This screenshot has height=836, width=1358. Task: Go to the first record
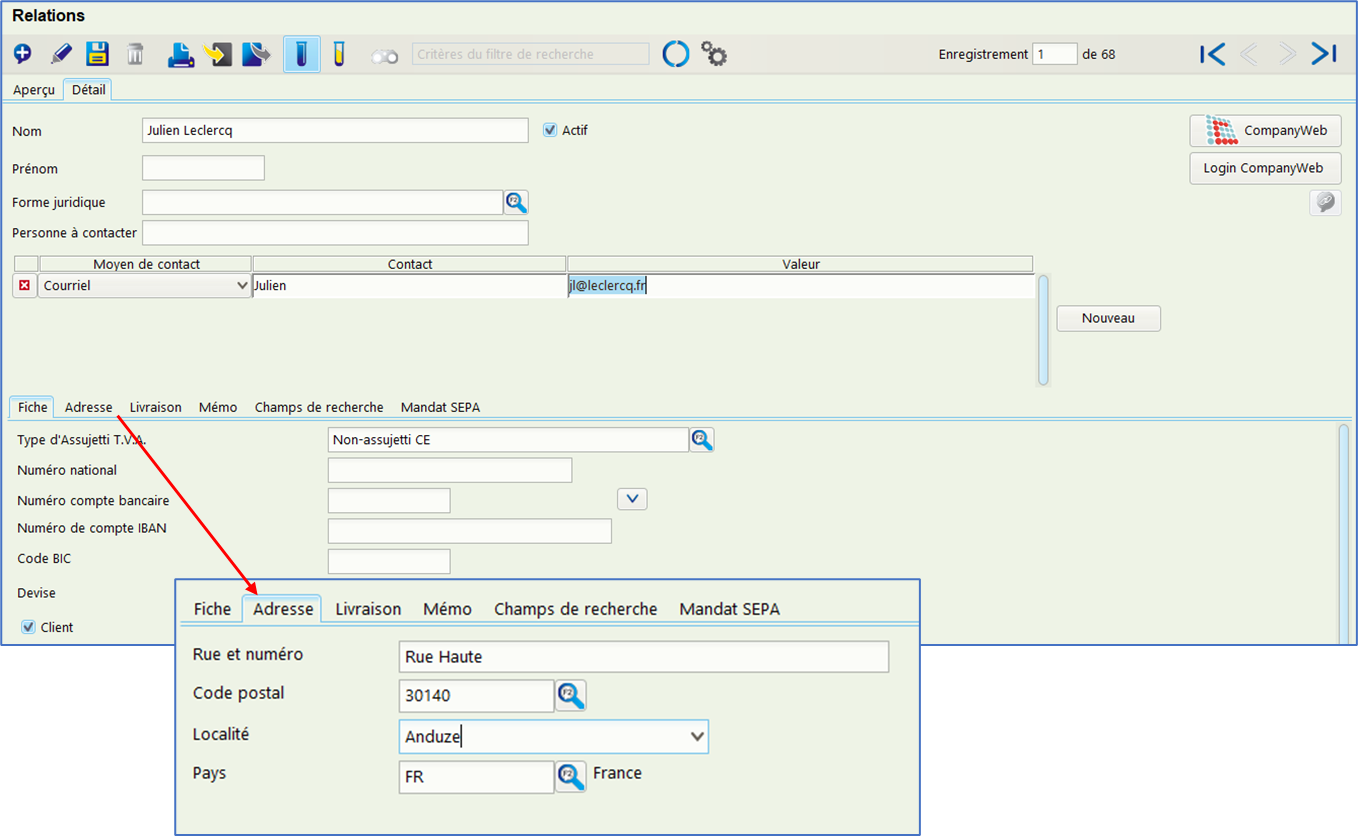click(1212, 54)
